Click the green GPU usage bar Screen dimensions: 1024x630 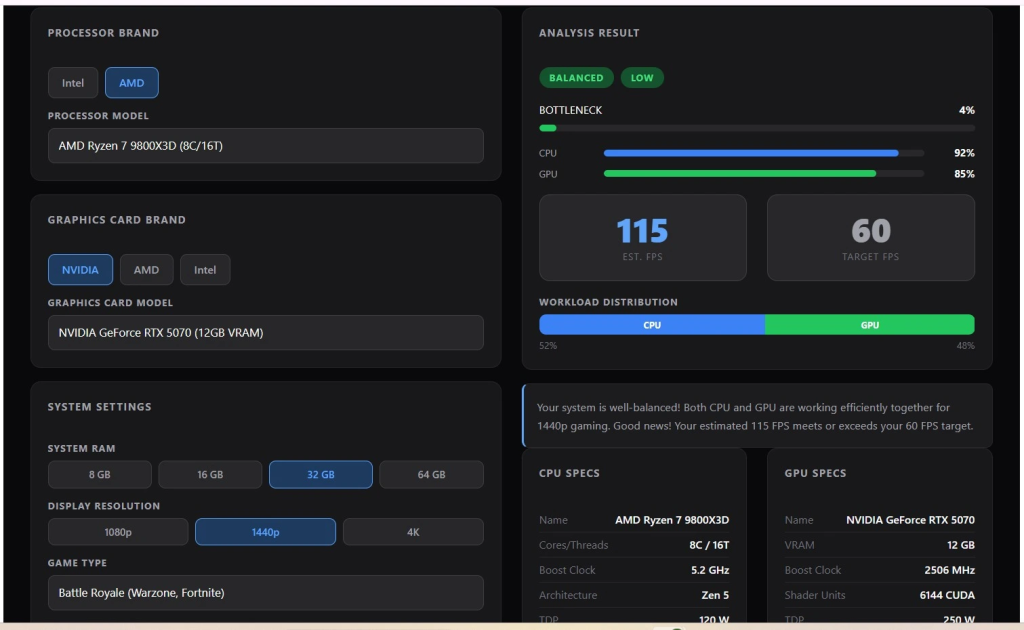(740, 174)
